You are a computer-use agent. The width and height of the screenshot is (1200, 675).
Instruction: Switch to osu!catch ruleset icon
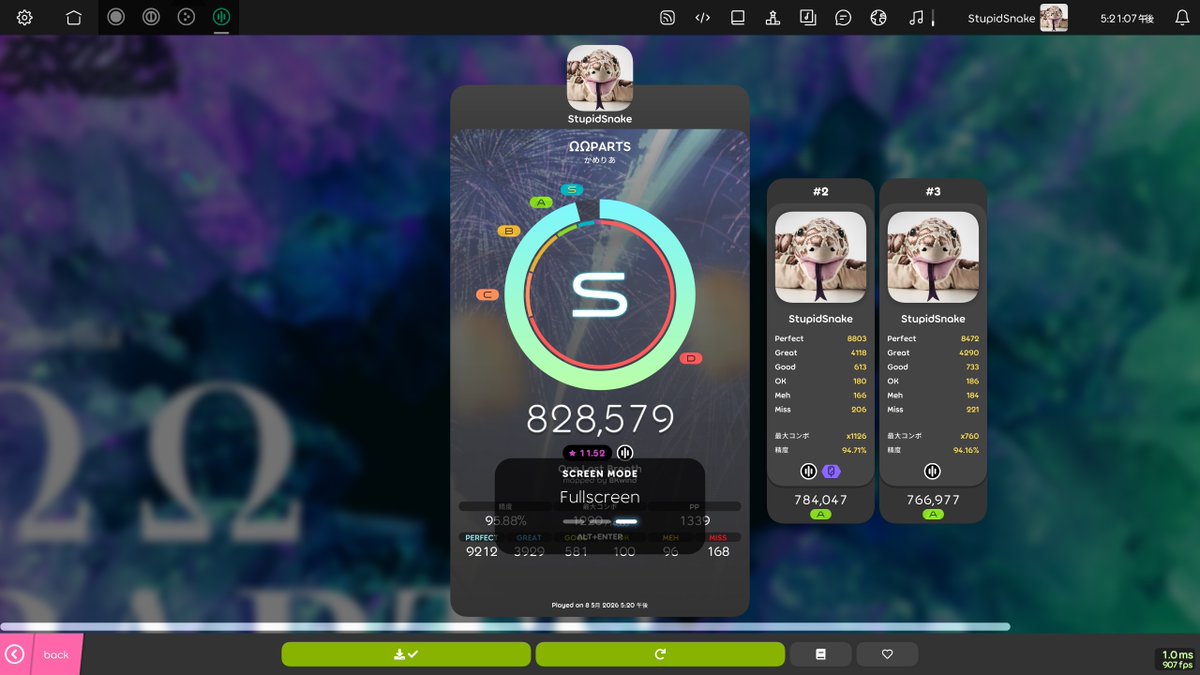click(186, 17)
